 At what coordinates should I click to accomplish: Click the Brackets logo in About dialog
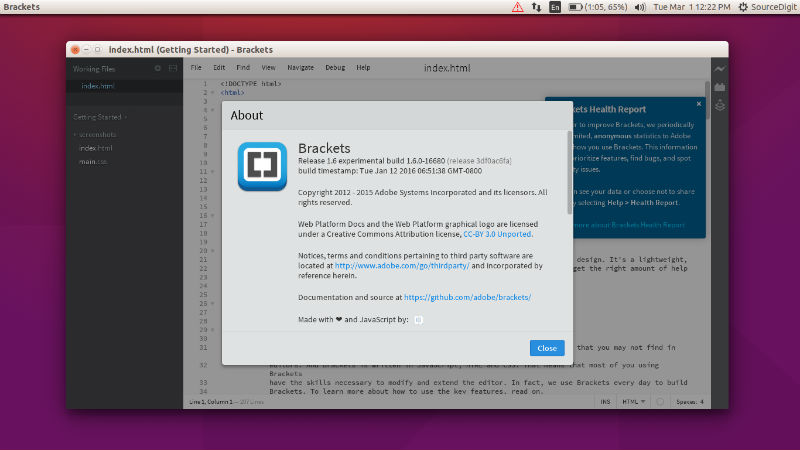click(x=262, y=166)
